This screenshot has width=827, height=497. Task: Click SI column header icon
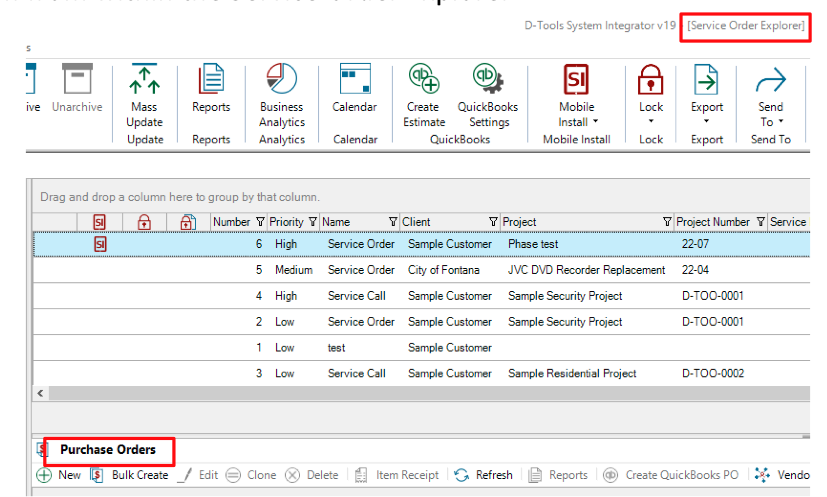point(99,222)
